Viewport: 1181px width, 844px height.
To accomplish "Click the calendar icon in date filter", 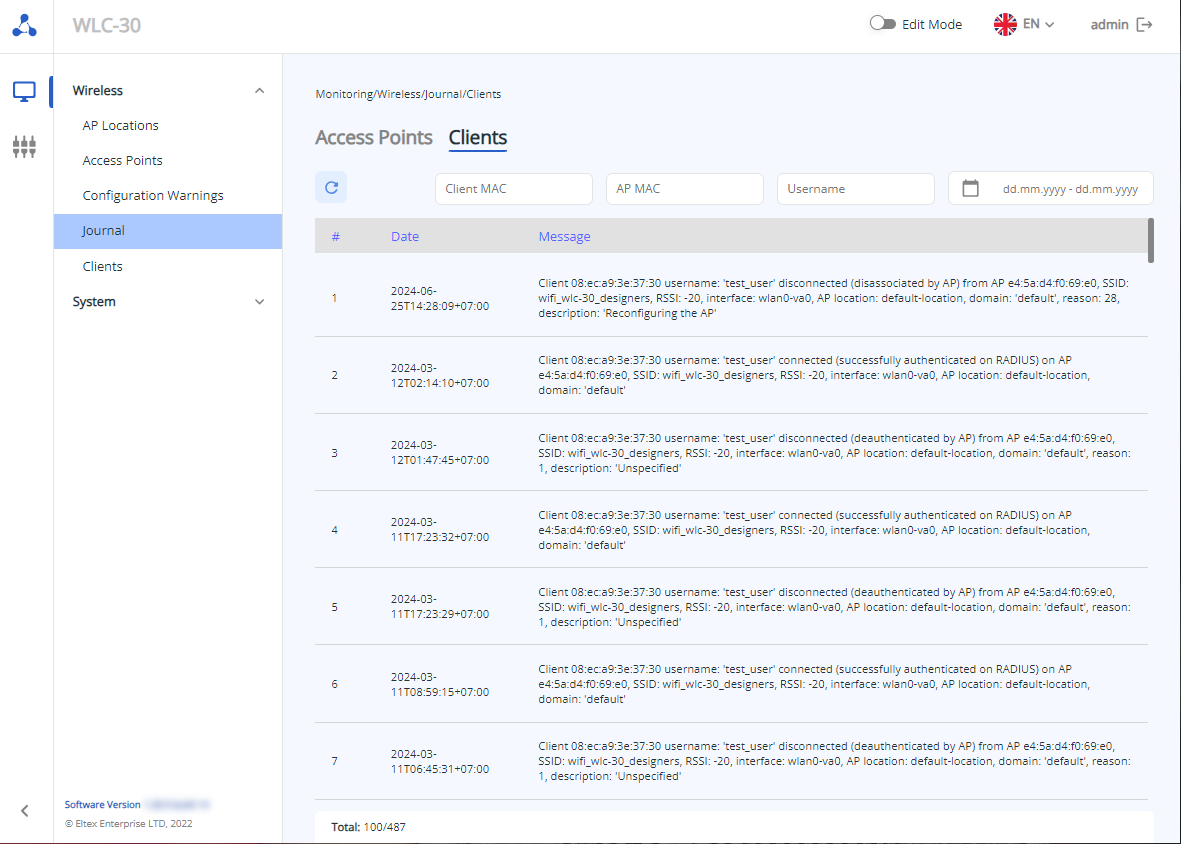I will tap(970, 188).
